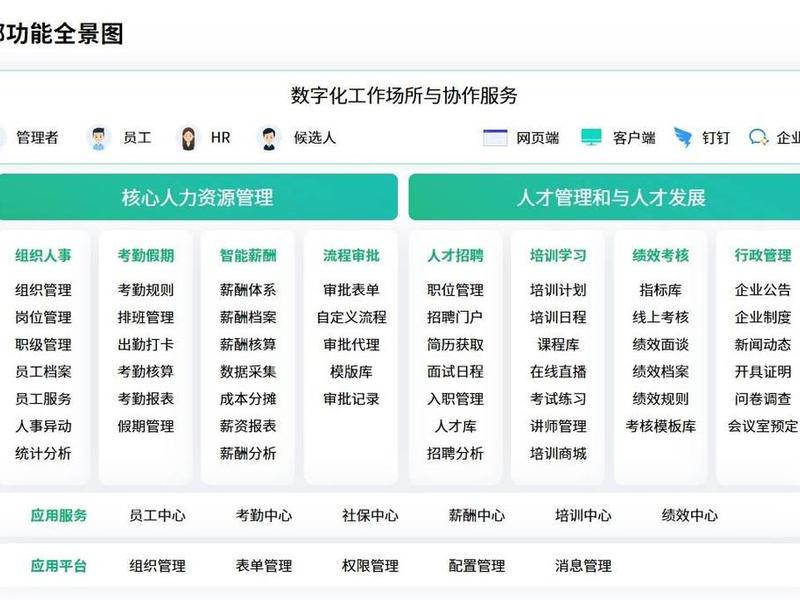Screen dimensions: 800x600
Task: Click 考勤规则 item
Action: pos(146,290)
